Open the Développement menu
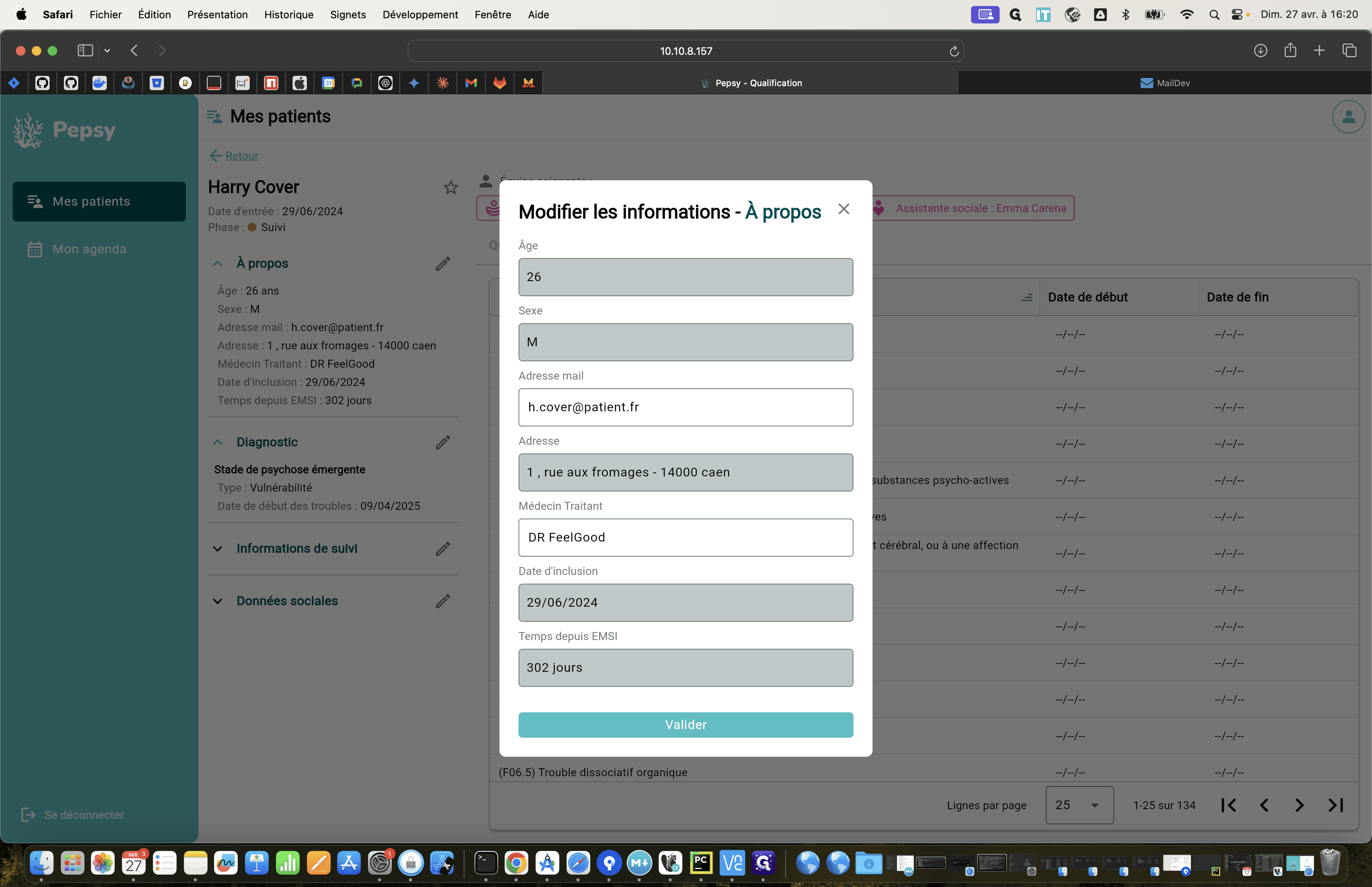 [x=420, y=14]
